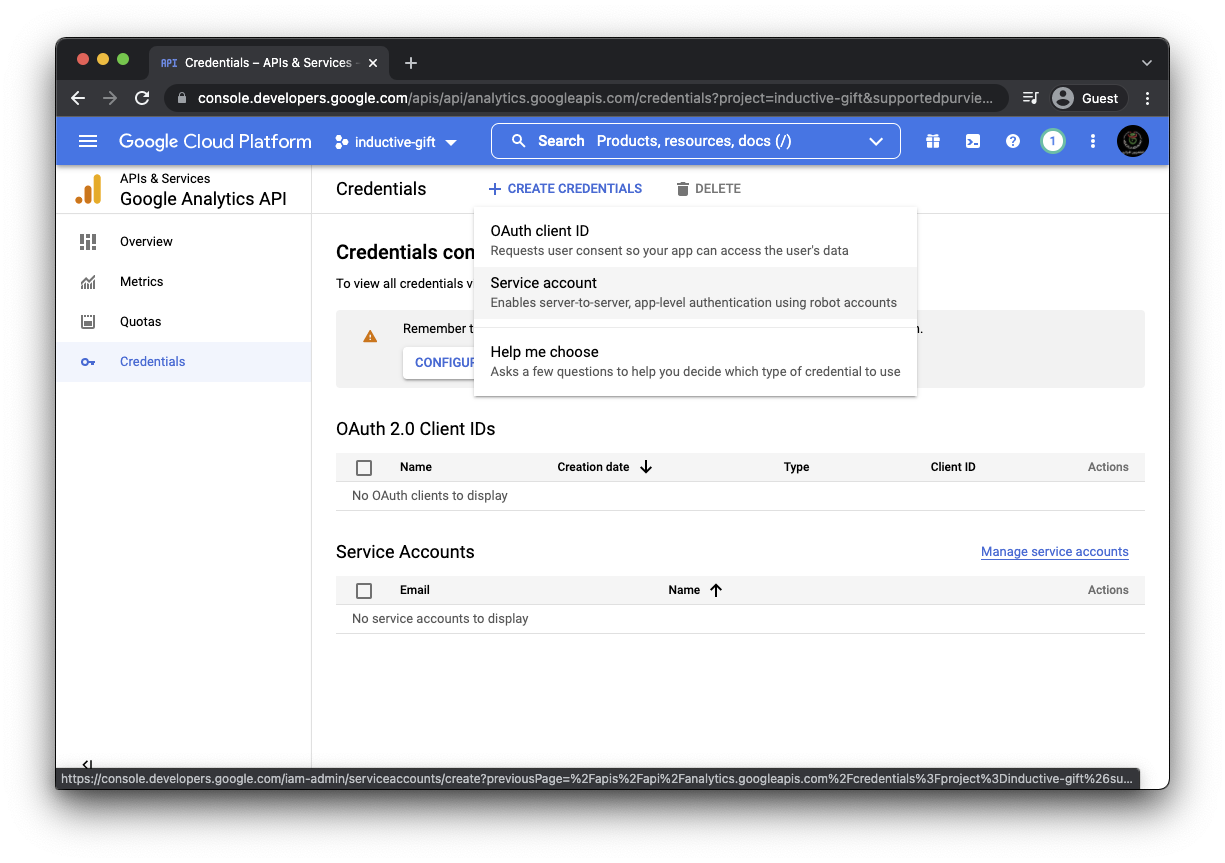Image resolution: width=1225 pixels, height=863 pixels.
Task: Open the account profile avatar
Action: pos(1132,141)
